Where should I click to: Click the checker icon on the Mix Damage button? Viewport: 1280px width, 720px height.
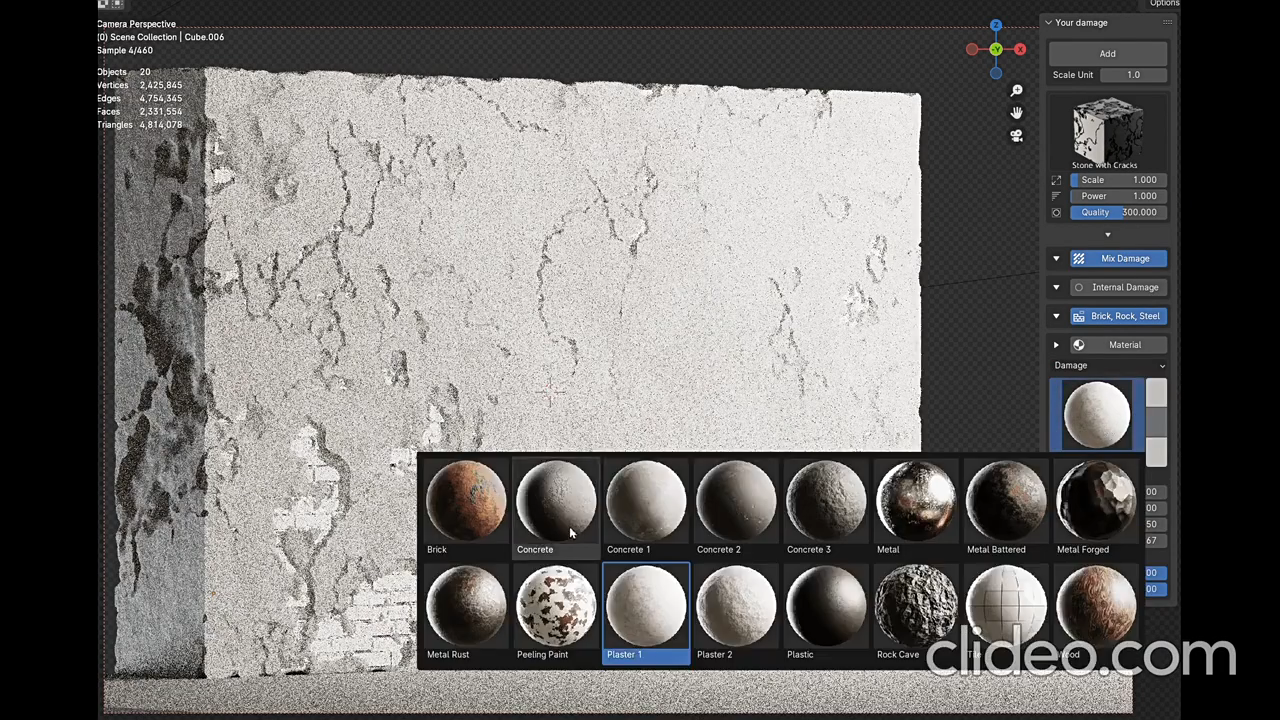pyautogui.click(x=1078, y=258)
